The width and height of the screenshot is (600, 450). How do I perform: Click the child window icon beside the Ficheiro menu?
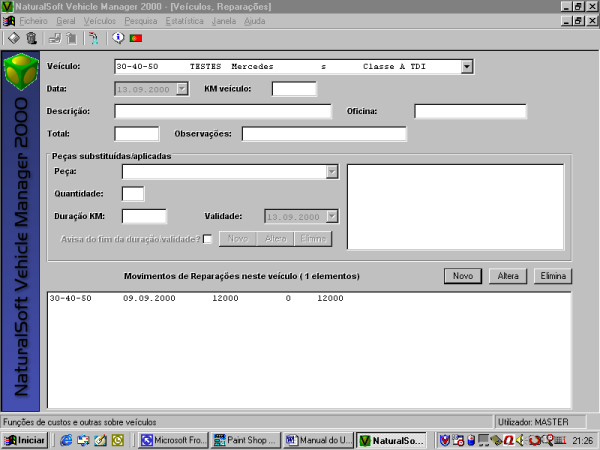click(x=8, y=21)
